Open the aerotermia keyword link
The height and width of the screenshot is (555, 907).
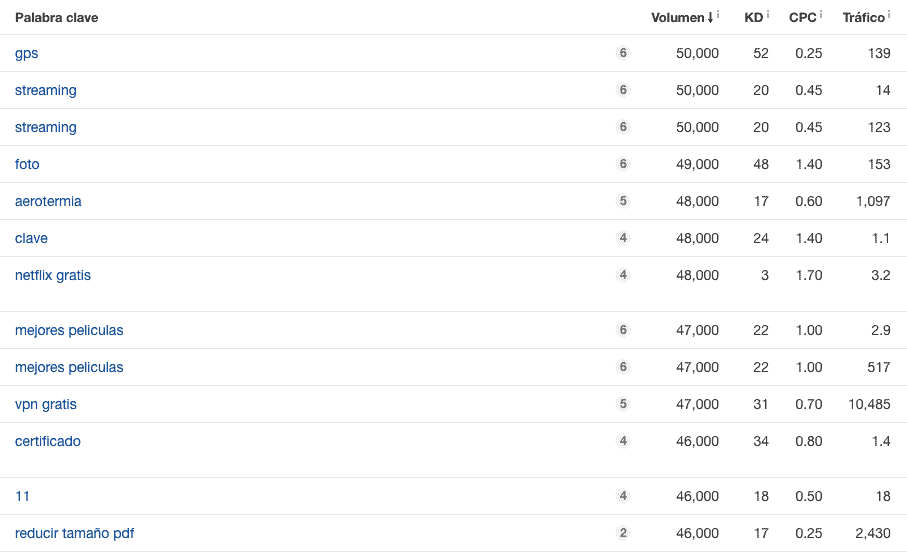(x=48, y=201)
